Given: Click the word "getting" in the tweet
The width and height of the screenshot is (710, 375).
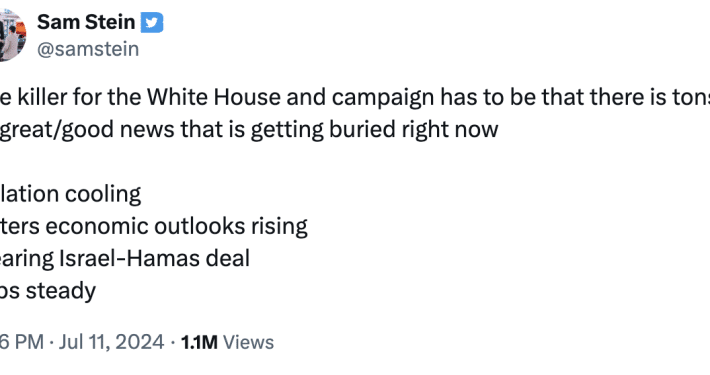Looking at the screenshot, I should pyautogui.click(x=287, y=130).
